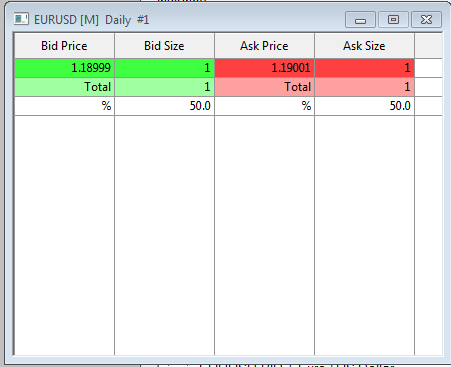Screen dimensions: 451x367
Task: Click the light green bid total value
Action: 164,87
